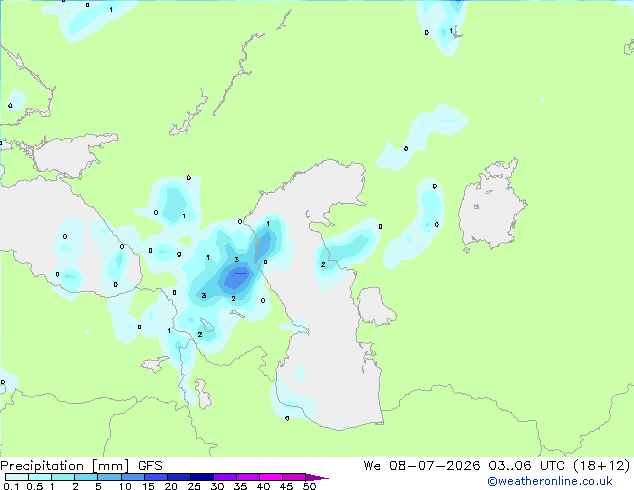This screenshot has height=490, width=634.
Task: Click the 'We' weekday label
Action: coord(372,466)
